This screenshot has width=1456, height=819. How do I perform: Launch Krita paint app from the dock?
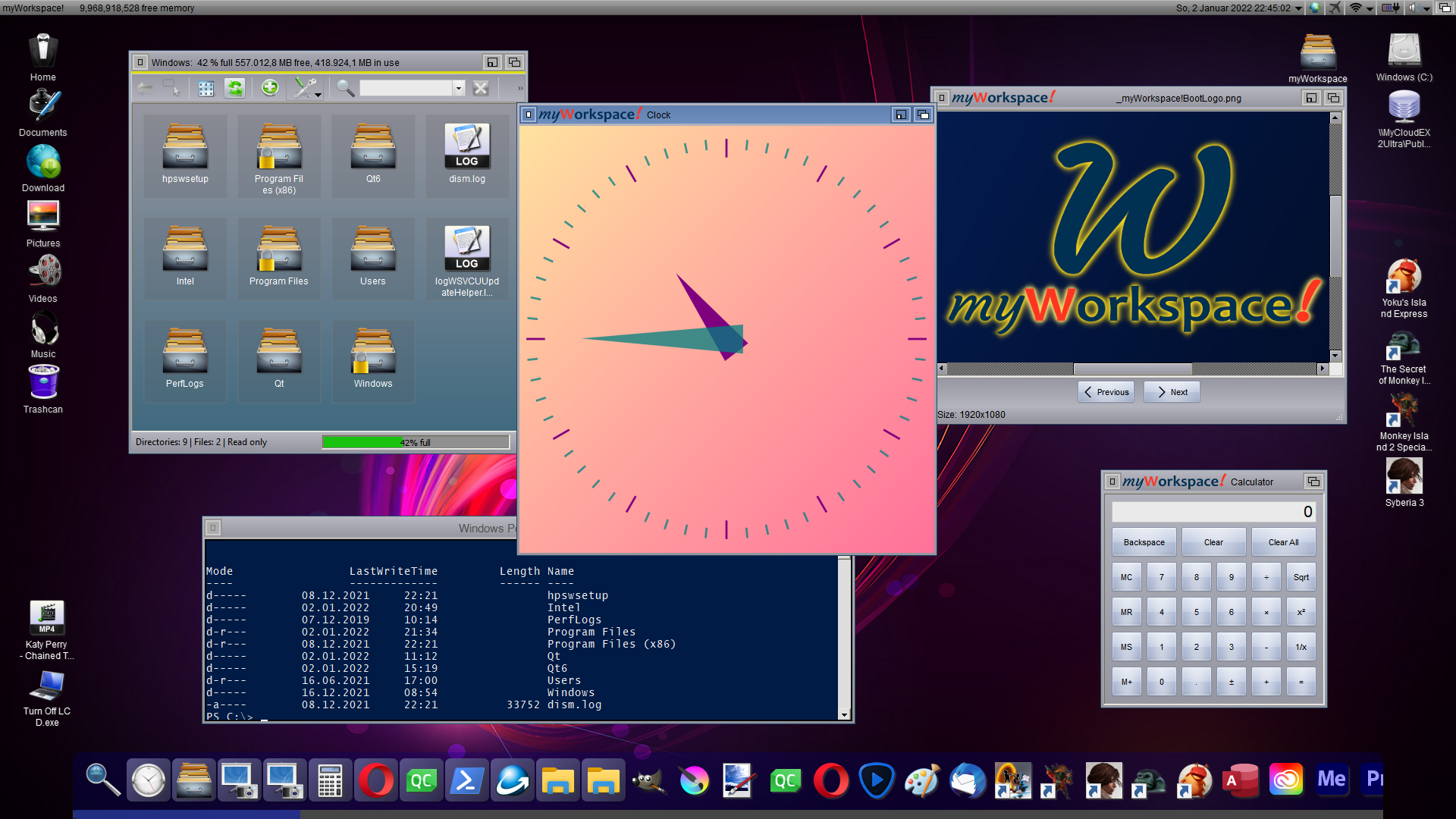click(695, 780)
